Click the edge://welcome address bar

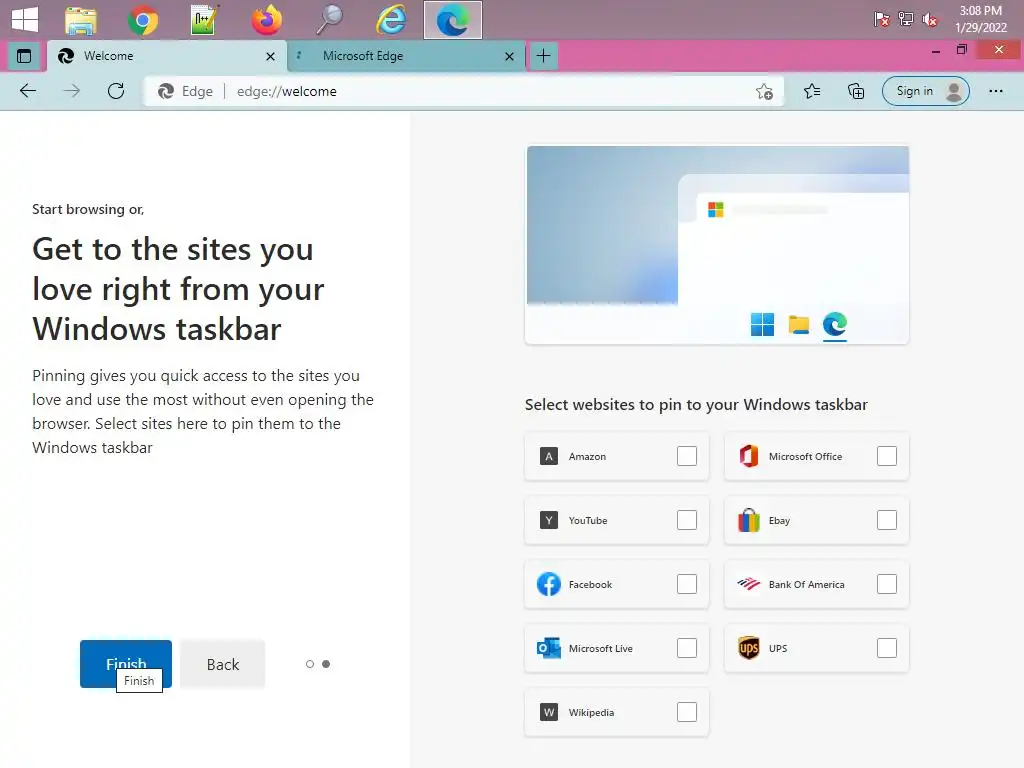[464, 91]
